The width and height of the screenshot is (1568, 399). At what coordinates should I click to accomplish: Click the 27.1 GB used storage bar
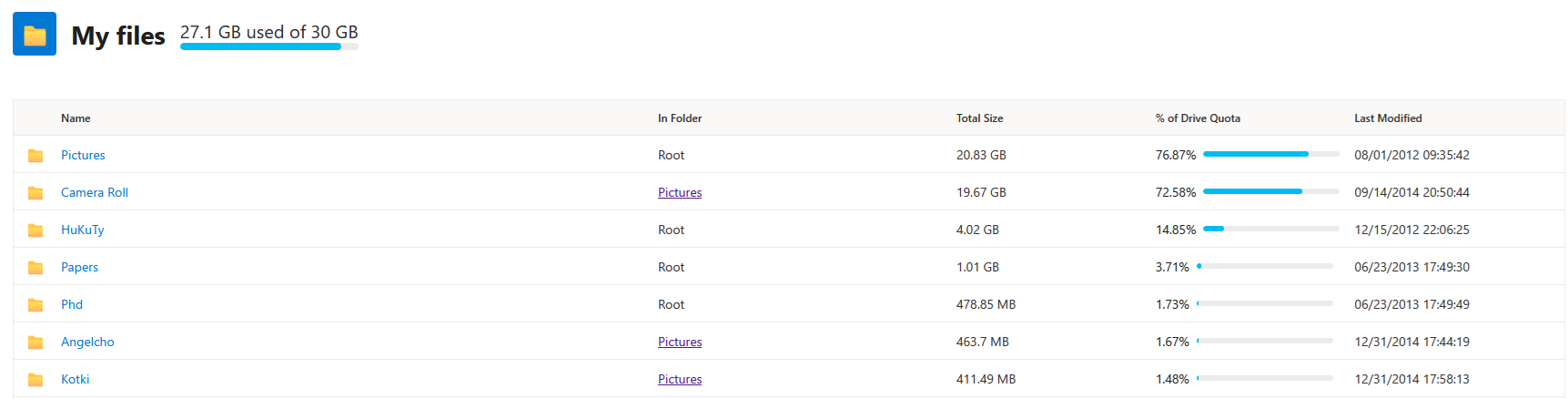pos(269,46)
